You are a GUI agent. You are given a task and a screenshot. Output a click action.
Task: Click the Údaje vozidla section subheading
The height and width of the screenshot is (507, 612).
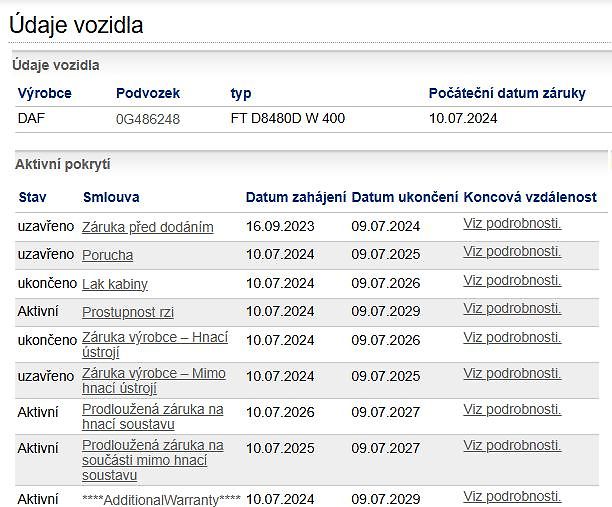tap(56, 65)
